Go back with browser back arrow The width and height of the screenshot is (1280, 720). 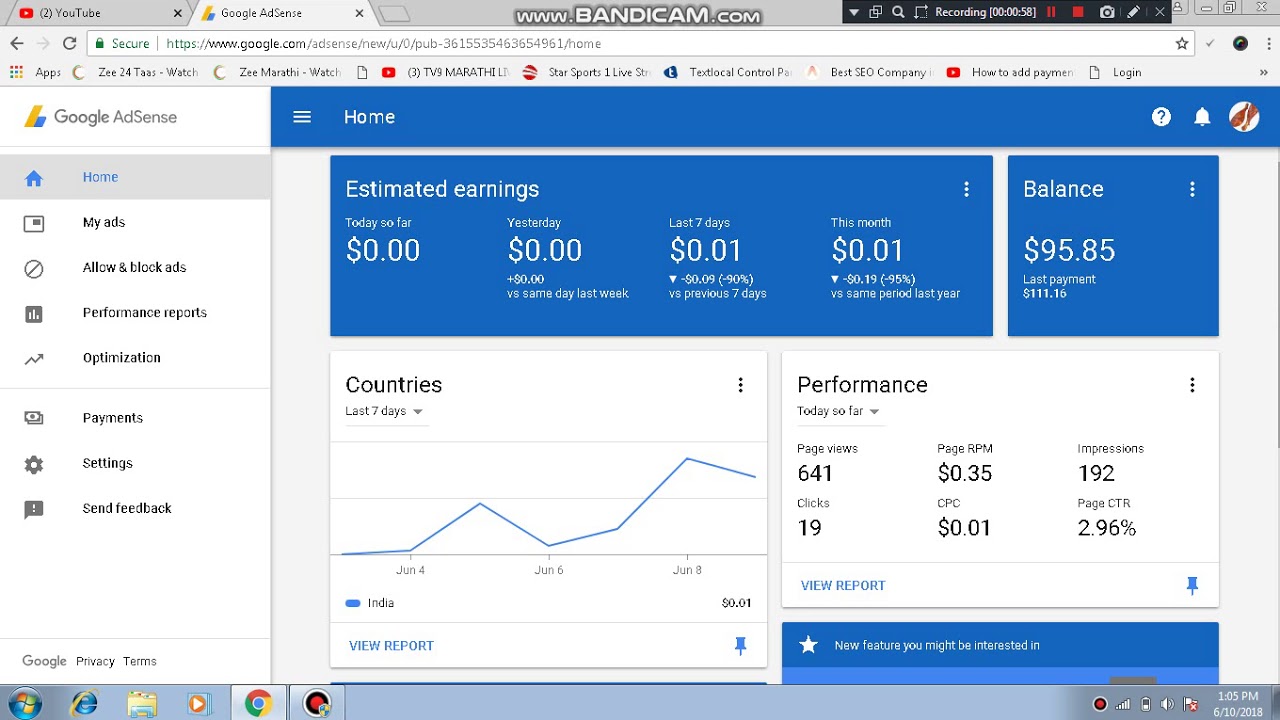pos(17,43)
